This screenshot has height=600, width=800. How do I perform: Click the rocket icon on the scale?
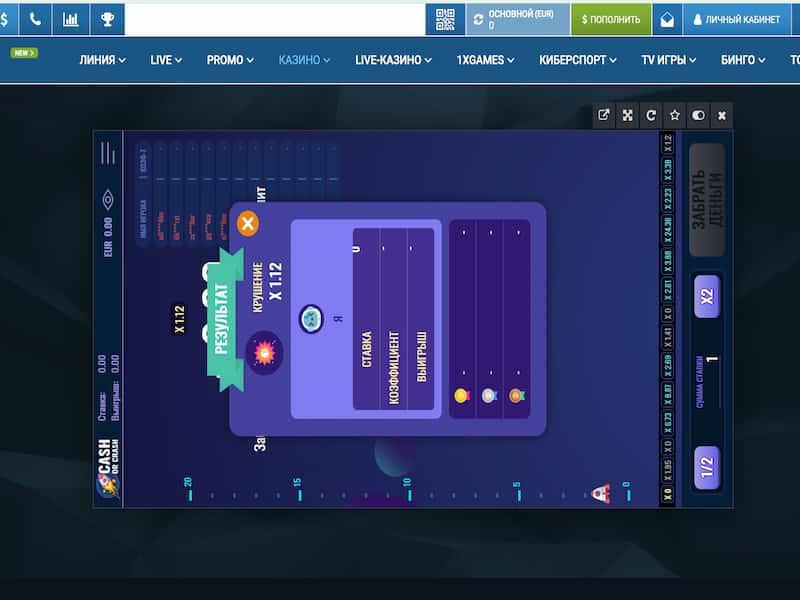601,493
